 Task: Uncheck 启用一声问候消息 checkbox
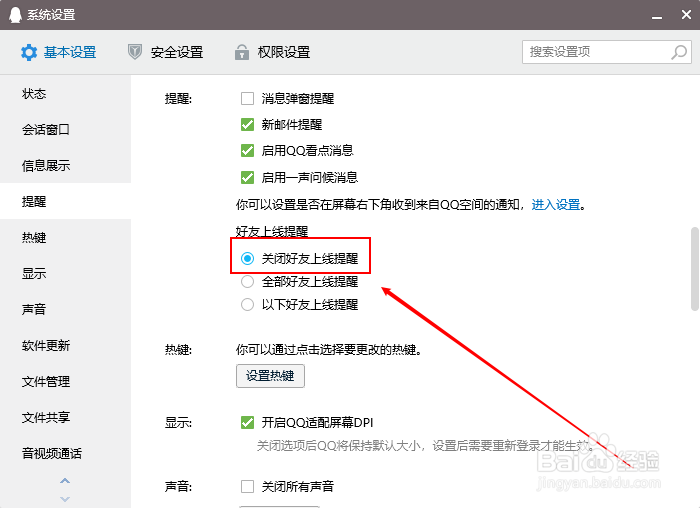247,178
